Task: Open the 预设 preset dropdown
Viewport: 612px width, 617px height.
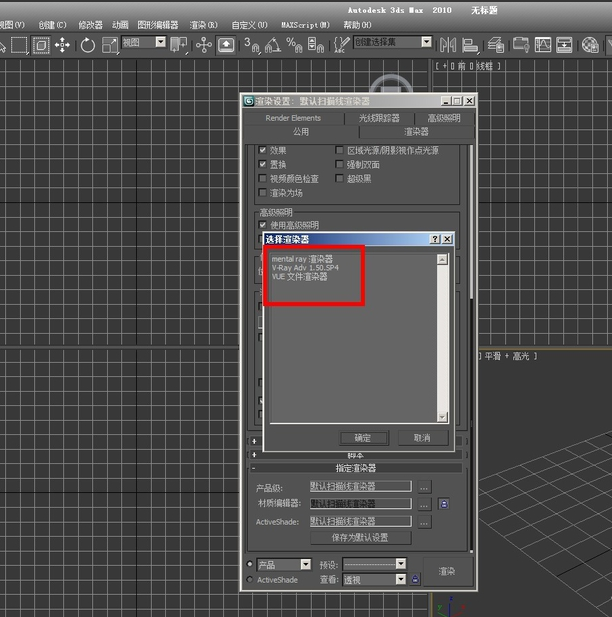Action: tap(401, 564)
